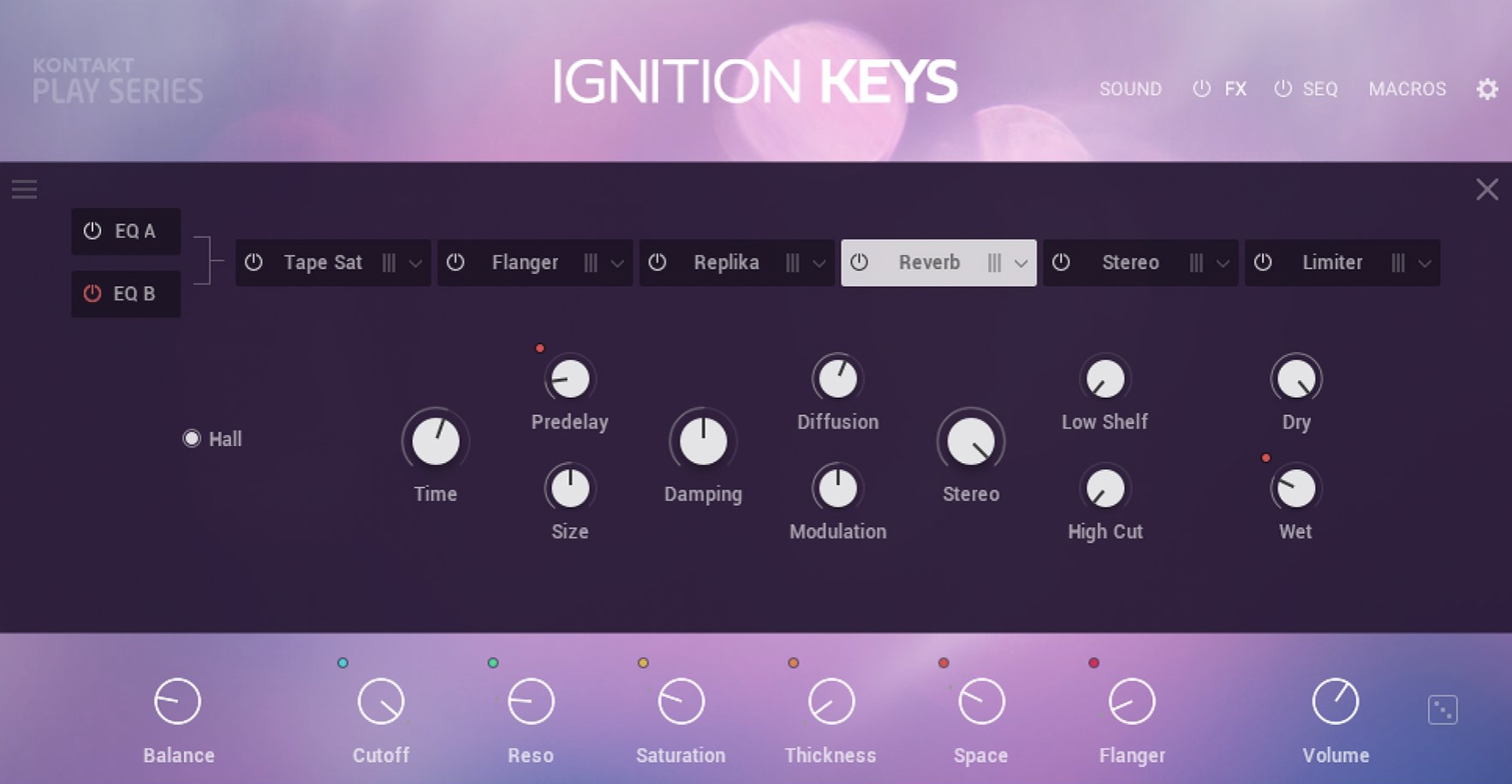1512x784 pixels.
Task: Click the Volume macro knob
Action: point(1336,702)
